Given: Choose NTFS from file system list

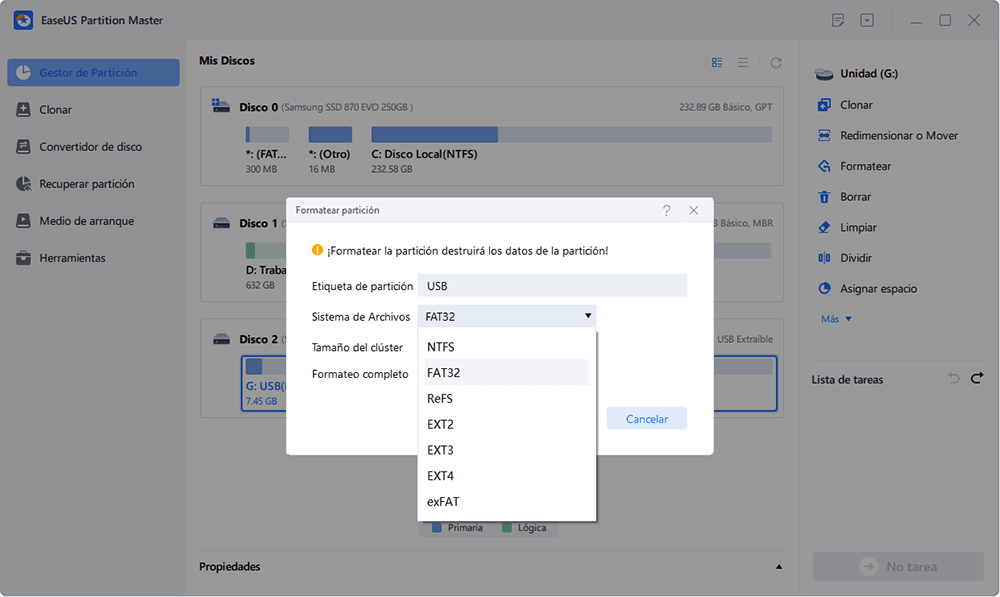Looking at the screenshot, I should [x=506, y=347].
